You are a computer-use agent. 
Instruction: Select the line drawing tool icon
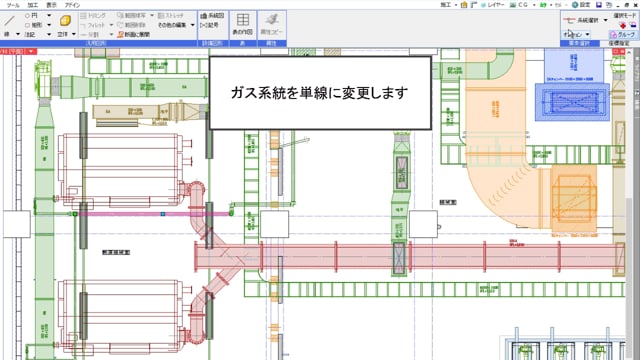pos(10,20)
